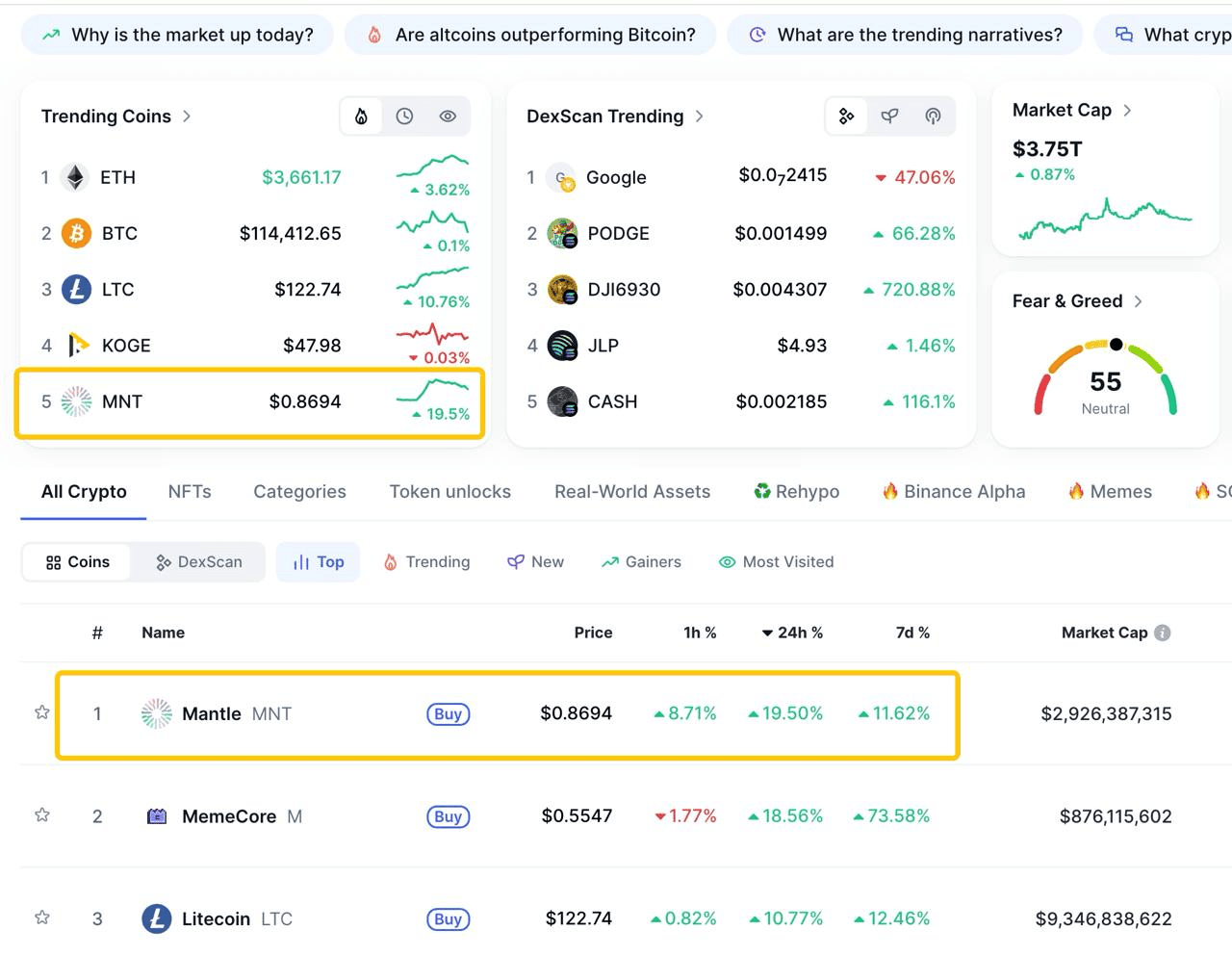Open the Trending Coins chevron
The image size is (1232, 956).
(x=187, y=116)
